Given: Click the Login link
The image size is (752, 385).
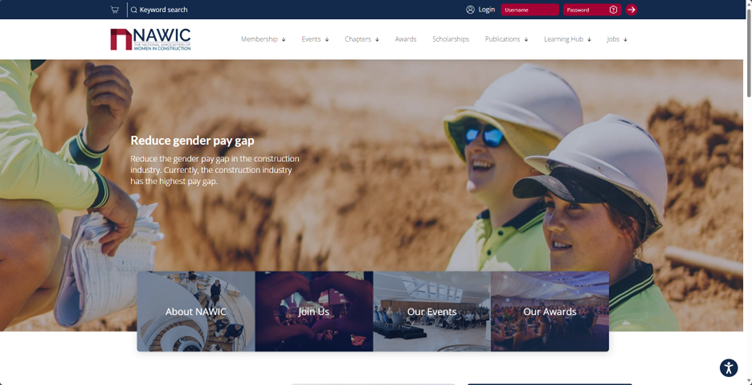Looking at the screenshot, I should click(x=486, y=10).
